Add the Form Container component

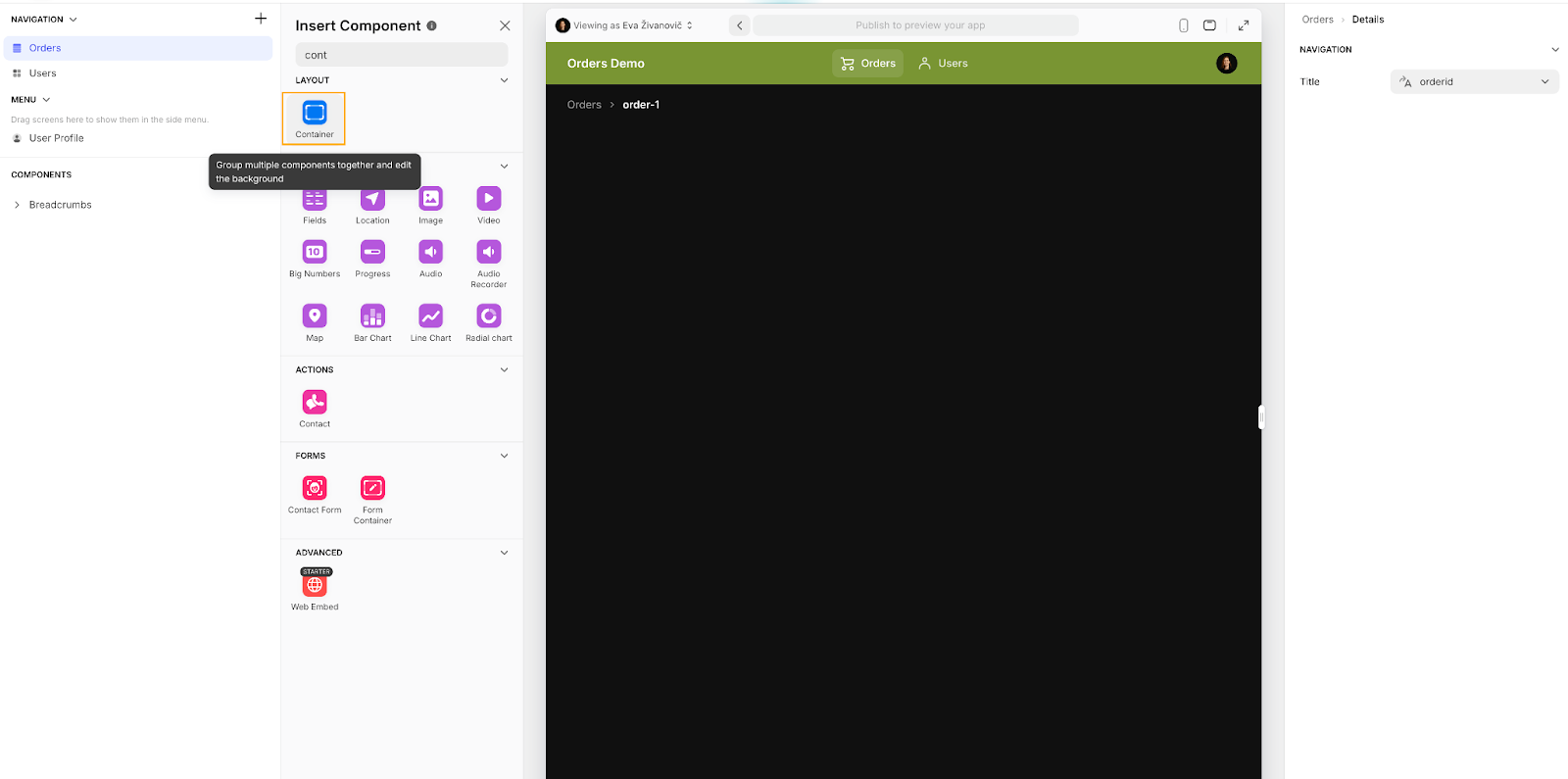pyautogui.click(x=372, y=501)
